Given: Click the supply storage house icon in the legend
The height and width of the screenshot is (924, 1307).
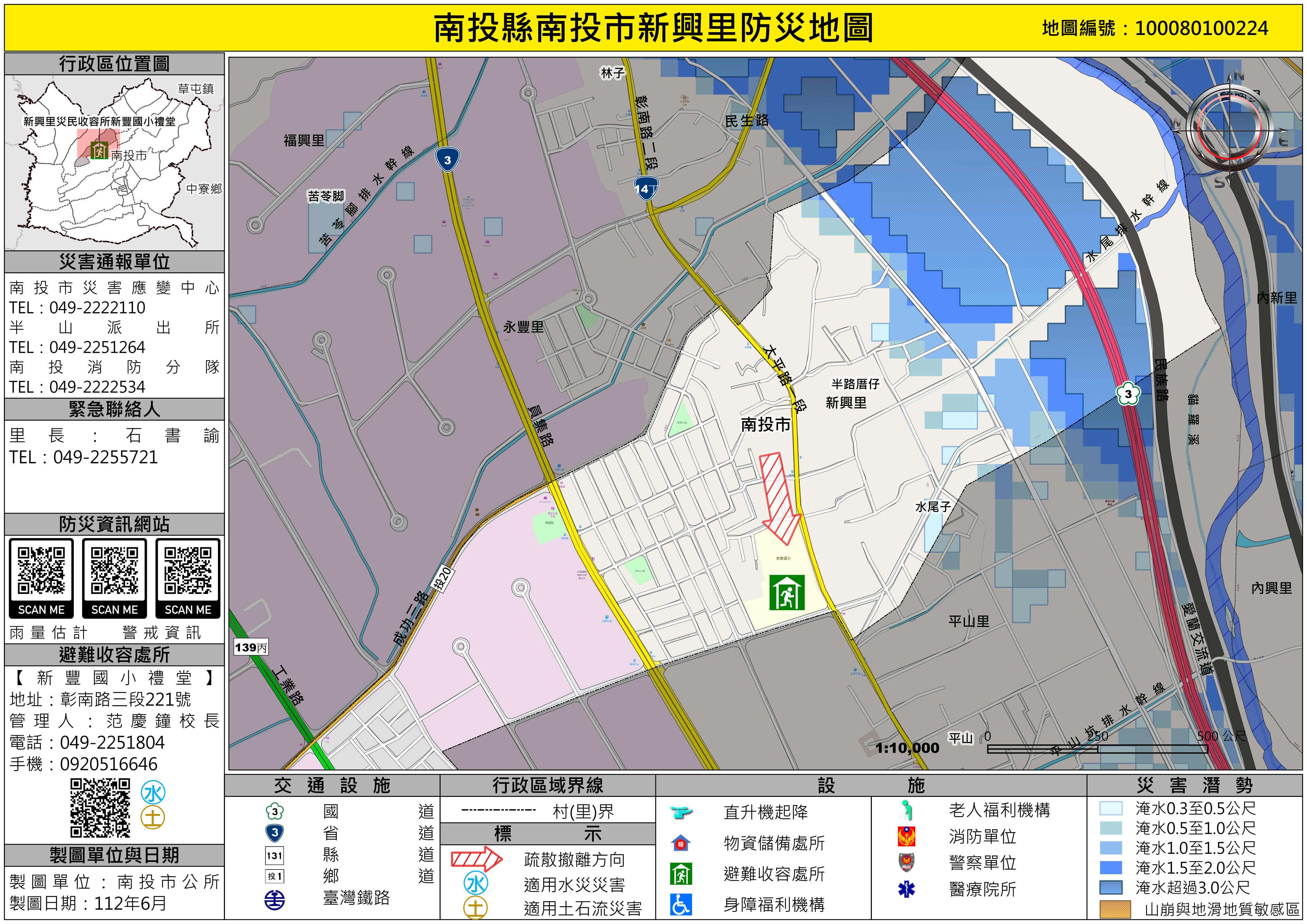Looking at the screenshot, I should coord(681,843).
